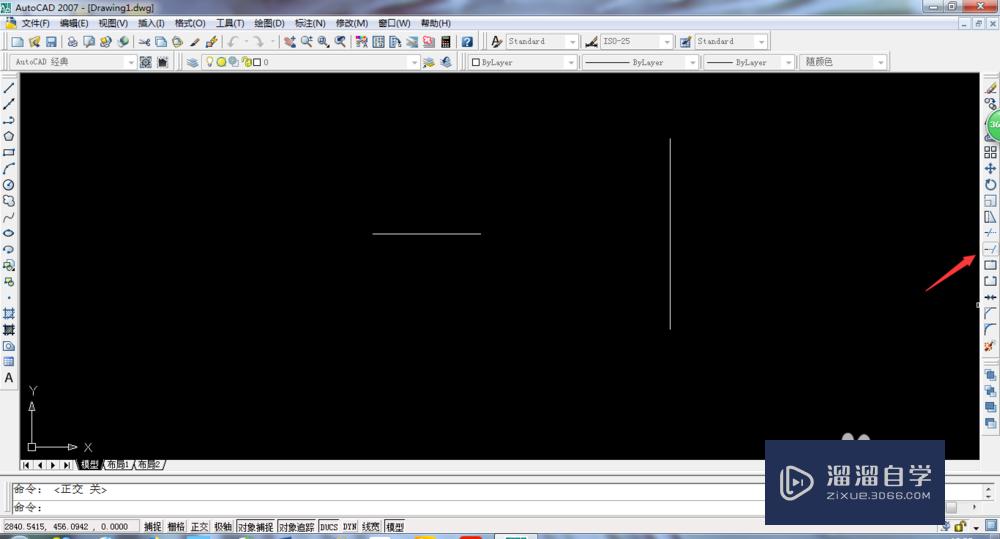Select the Spline curve tool

click(9, 217)
